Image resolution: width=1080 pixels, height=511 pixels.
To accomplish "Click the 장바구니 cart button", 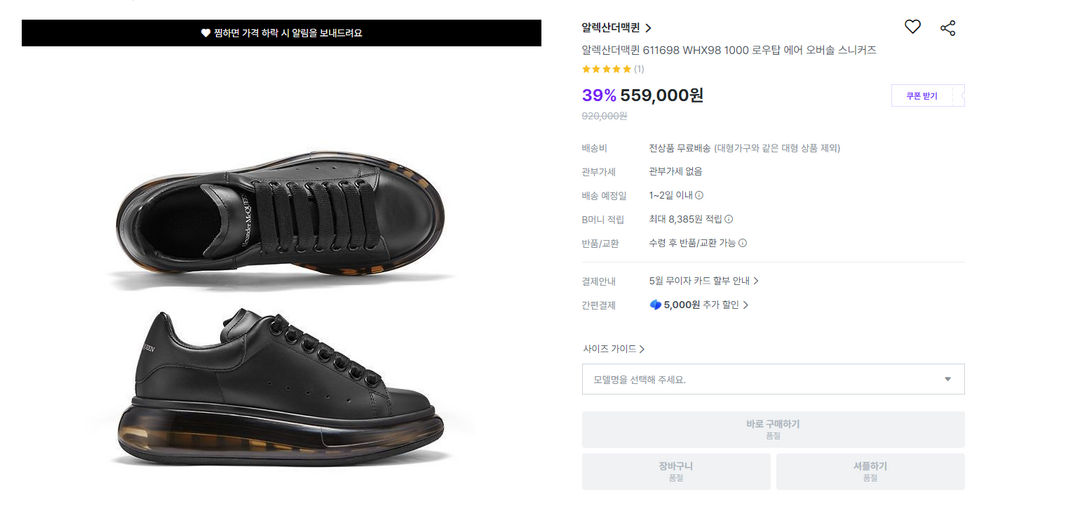I will coord(676,471).
